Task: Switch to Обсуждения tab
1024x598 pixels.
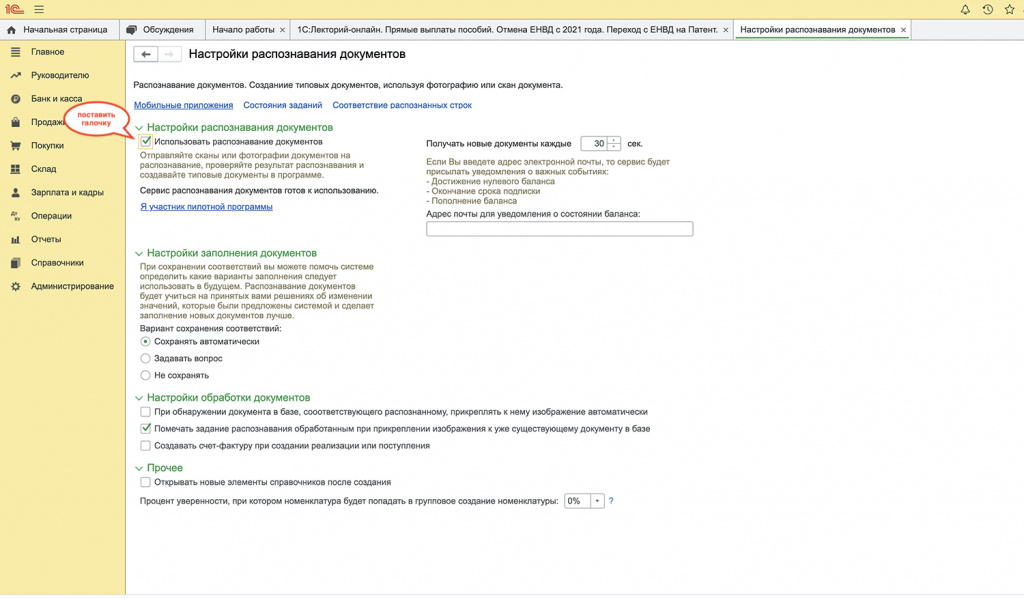Action: pos(161,30)
